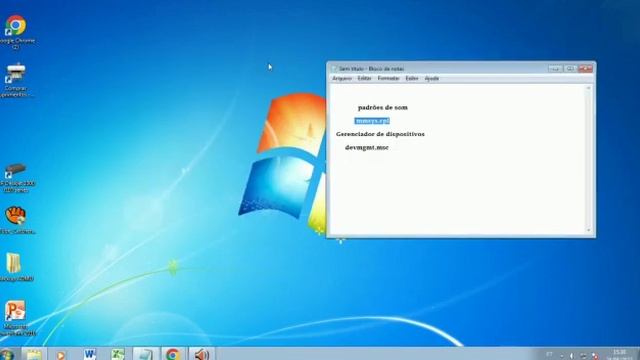Click the Notepad title bar icon
This screenshot has height=360, width=640.
click(334, 69)
